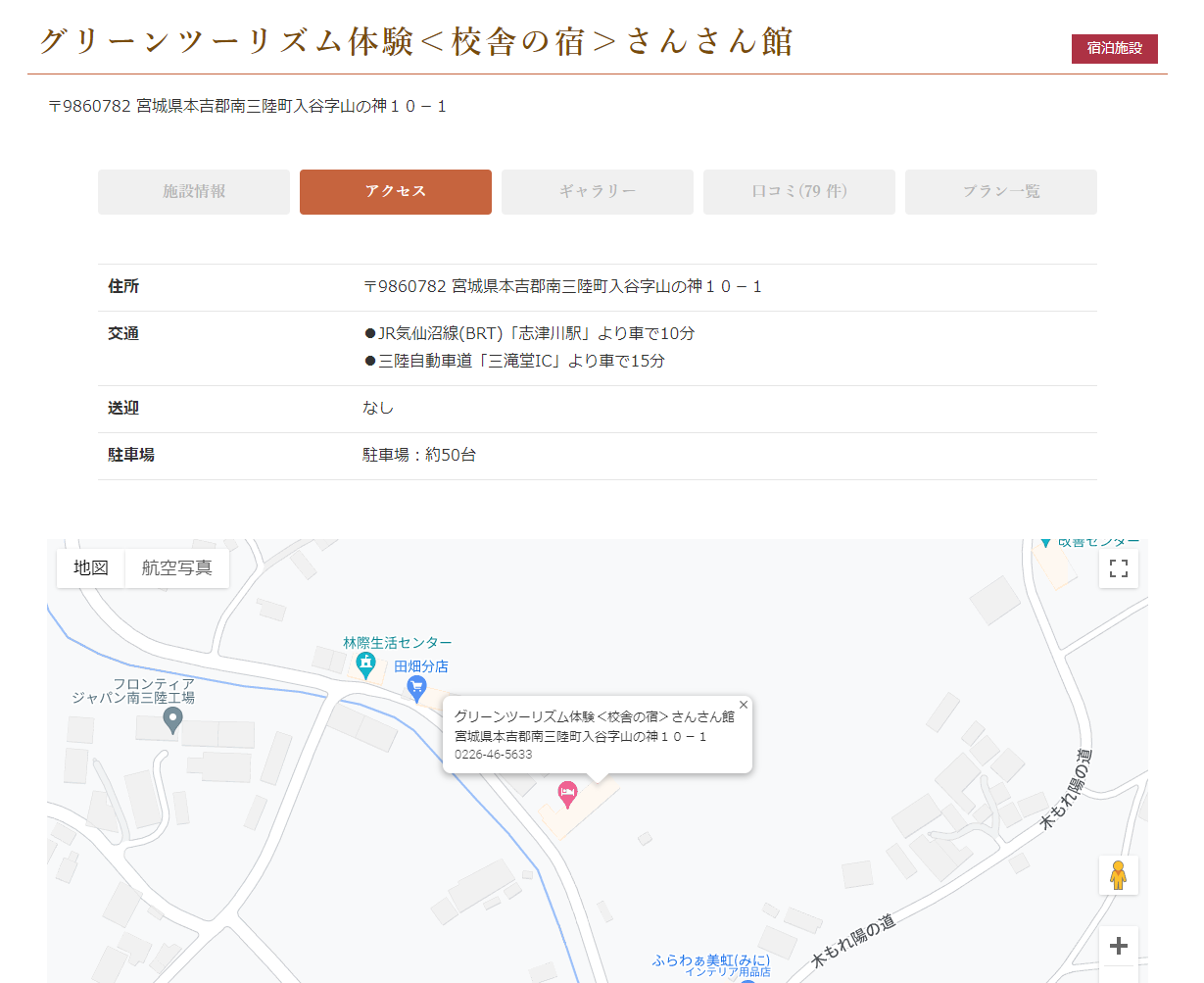Image resolution: width=1204 pixels, height=983 pixels.
Task: Select the アクセス tab
Action: tap(396, 192)
